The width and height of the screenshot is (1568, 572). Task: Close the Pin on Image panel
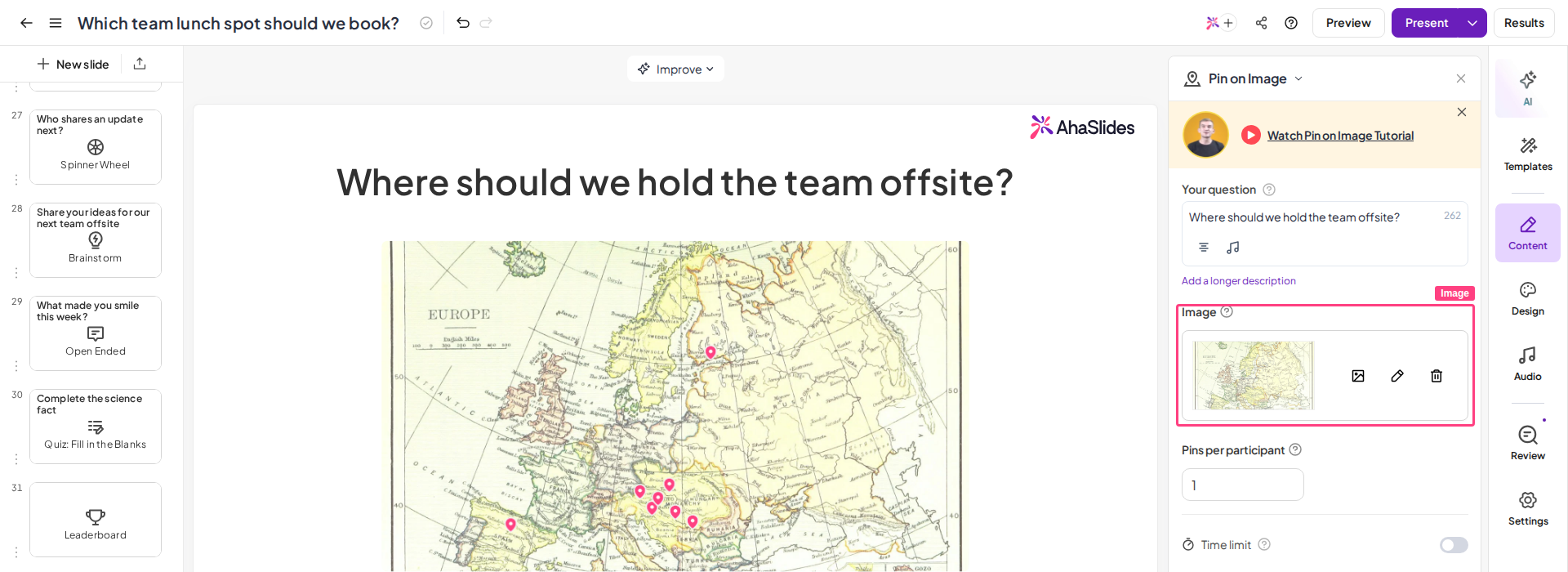1461,78
